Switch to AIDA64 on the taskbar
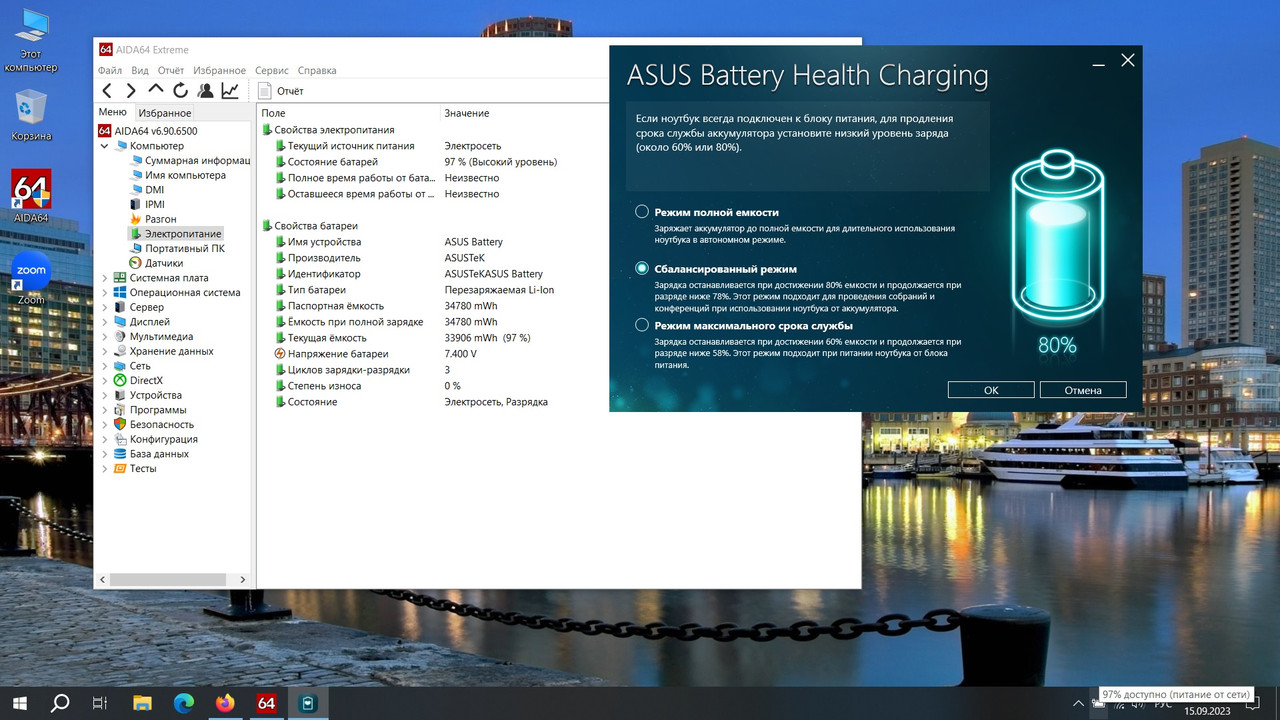1280x720 pixels. pyautogui.click(x=266, y=703)
